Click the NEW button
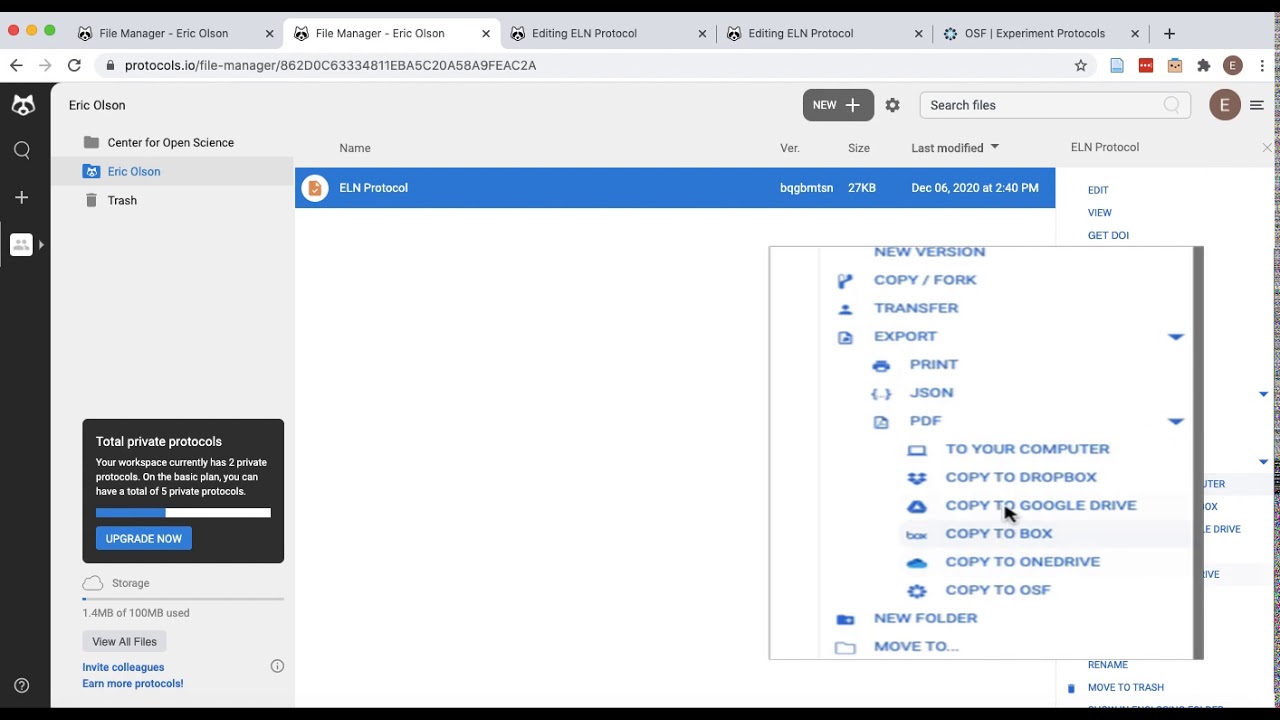This screenshot has height=720, width=1280. click(x=838, y=105)
